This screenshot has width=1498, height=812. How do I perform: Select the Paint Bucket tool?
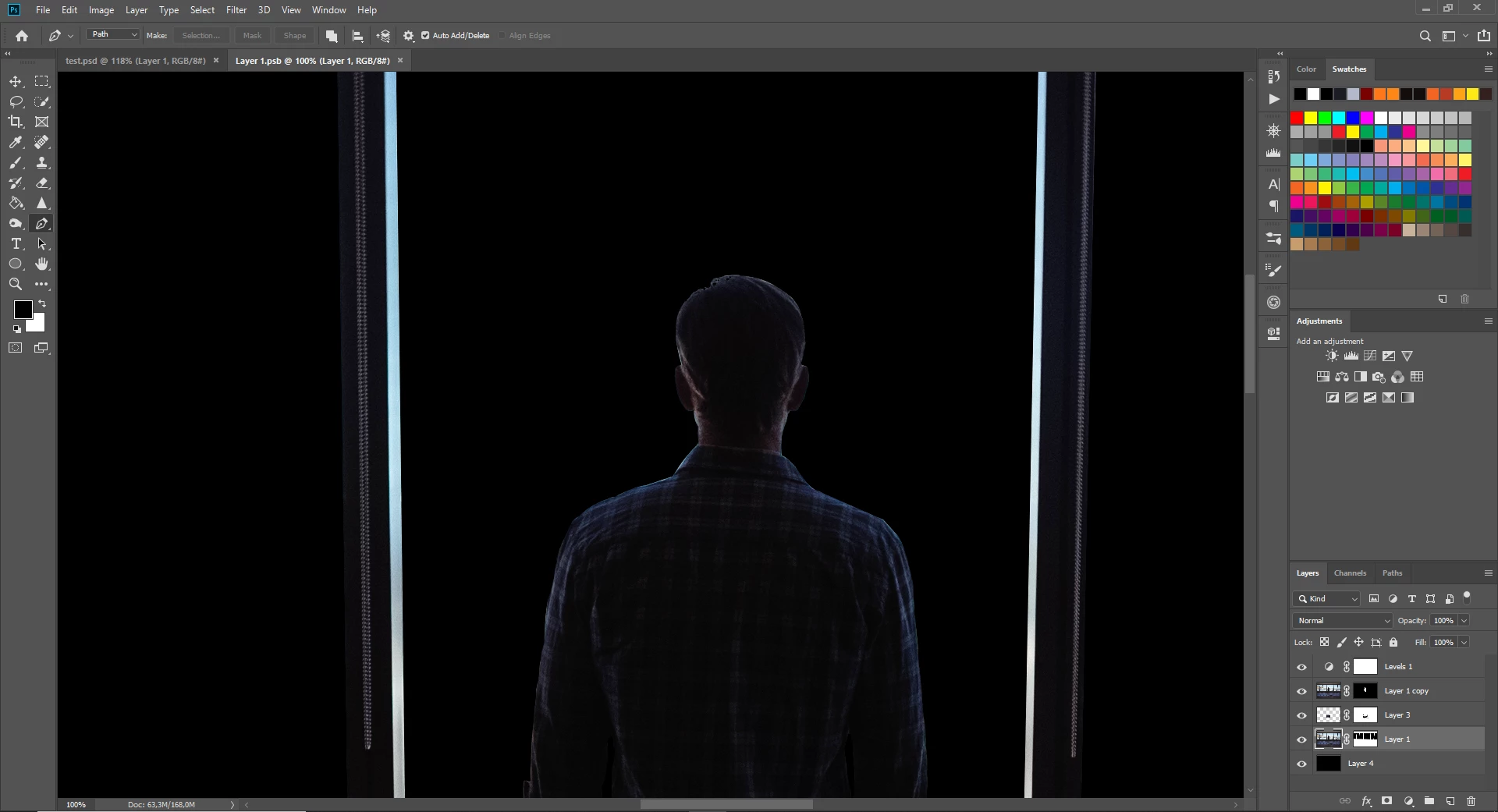(16, 203)
